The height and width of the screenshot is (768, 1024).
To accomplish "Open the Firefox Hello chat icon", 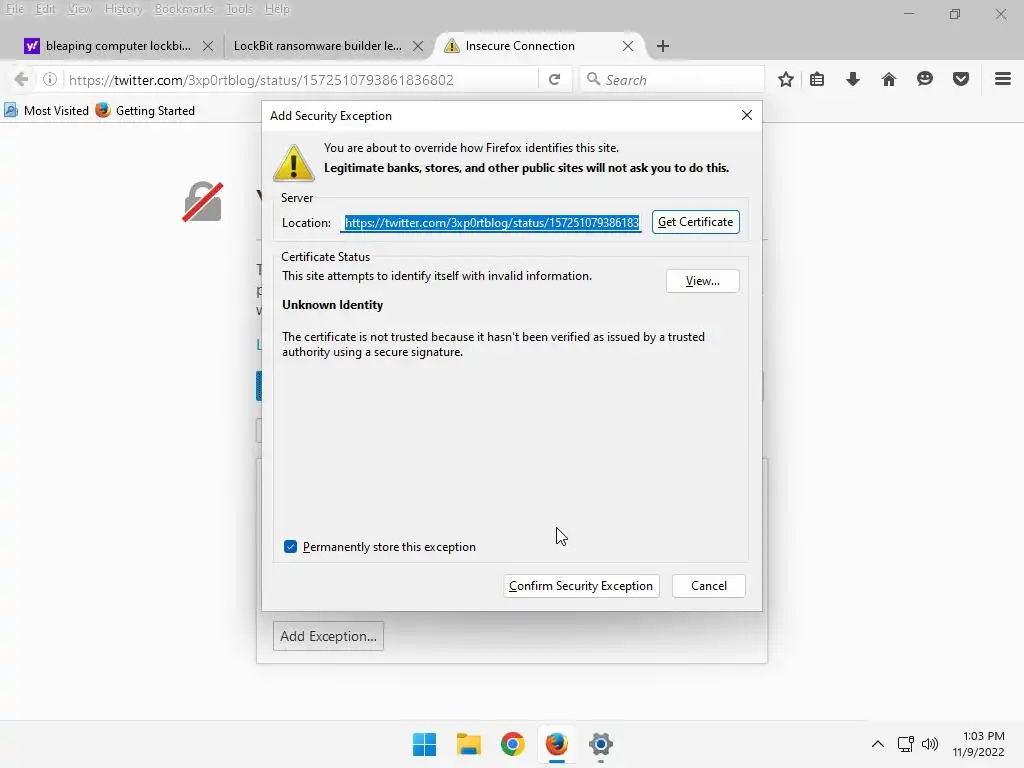I will (925, 80).
